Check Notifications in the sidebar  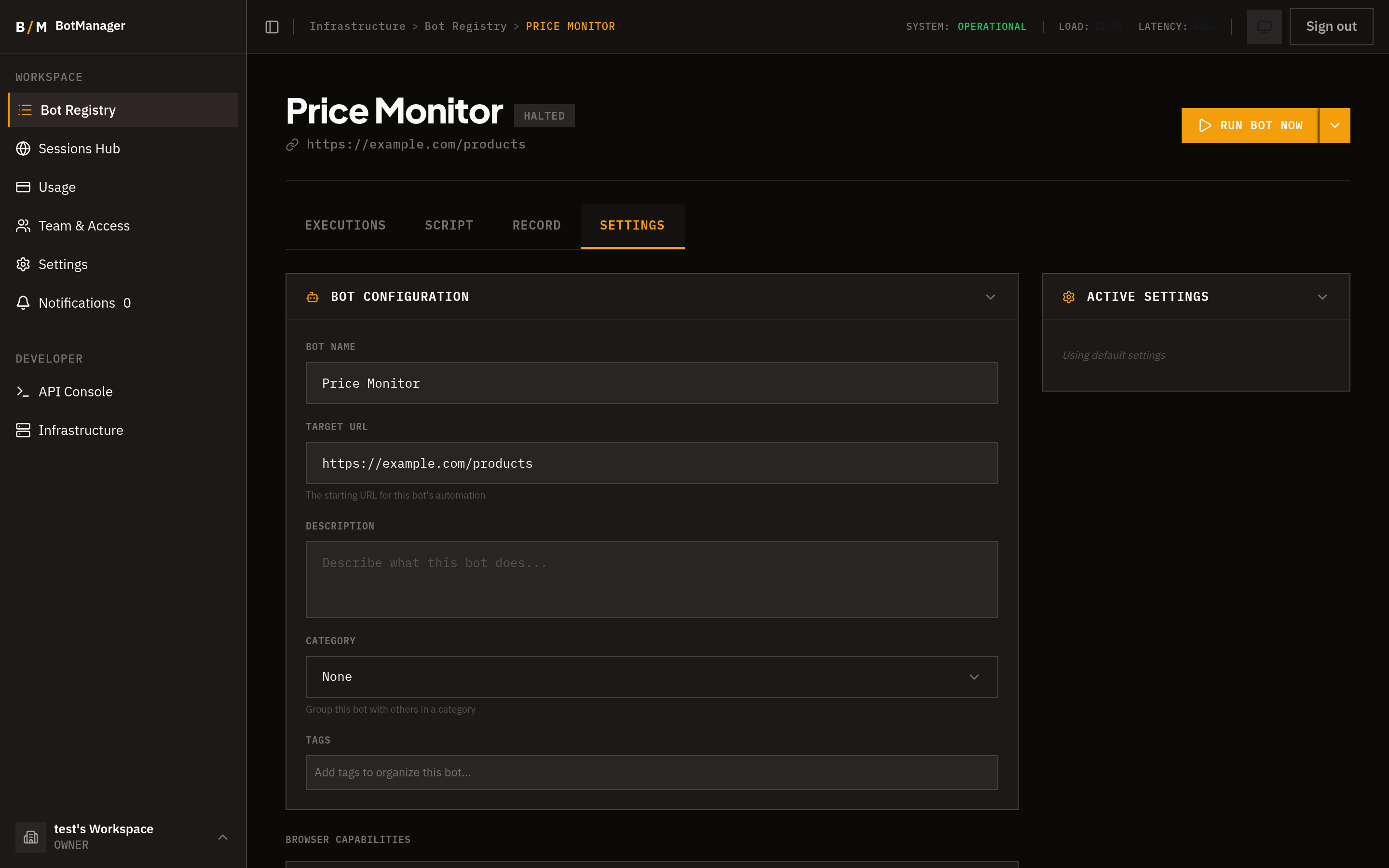[76, 302]
